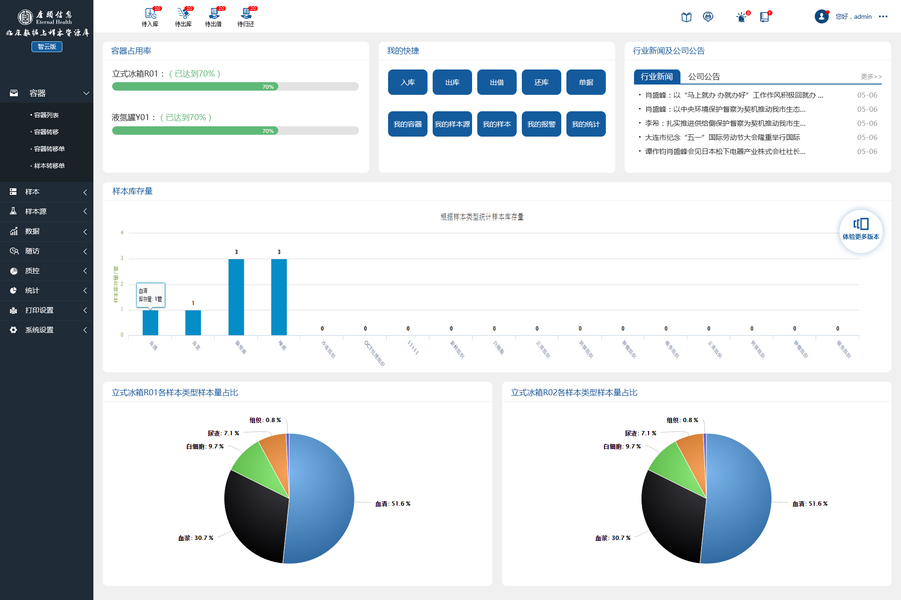Click the 质控 quality control sidebar icon
Image resolution: width=901 pixels, height=600 pixels.
14,271
